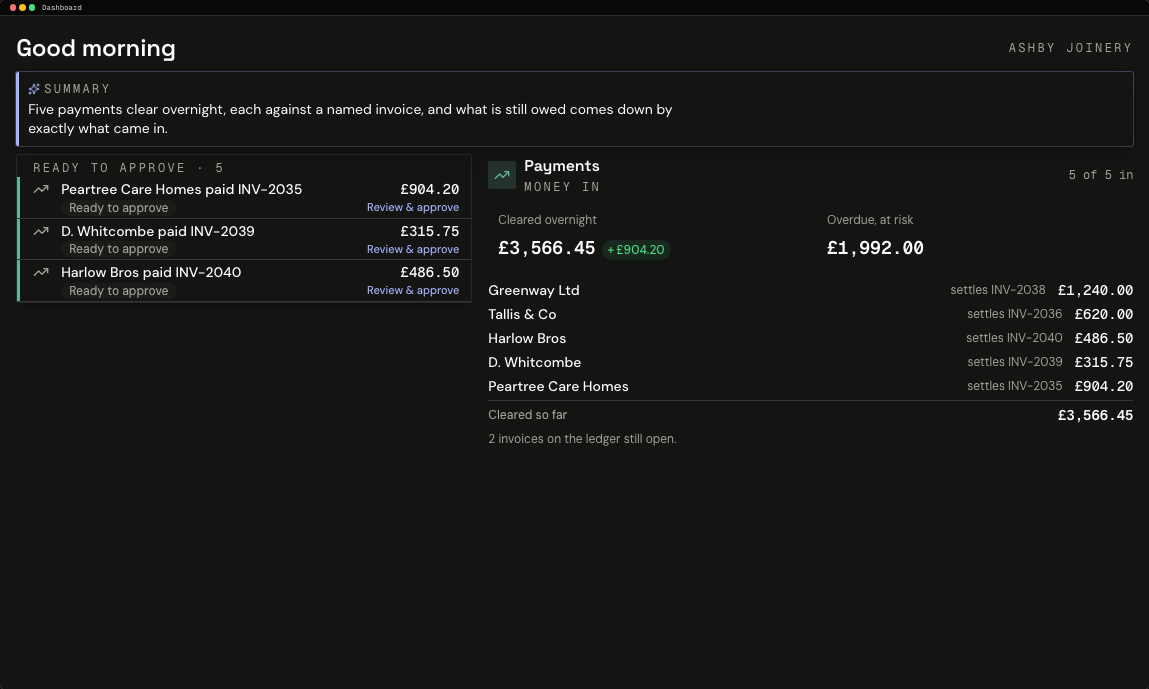1149x689 pixels.
Task: Click Cleared so far total £3,566.45
Action: [1096, 416]
